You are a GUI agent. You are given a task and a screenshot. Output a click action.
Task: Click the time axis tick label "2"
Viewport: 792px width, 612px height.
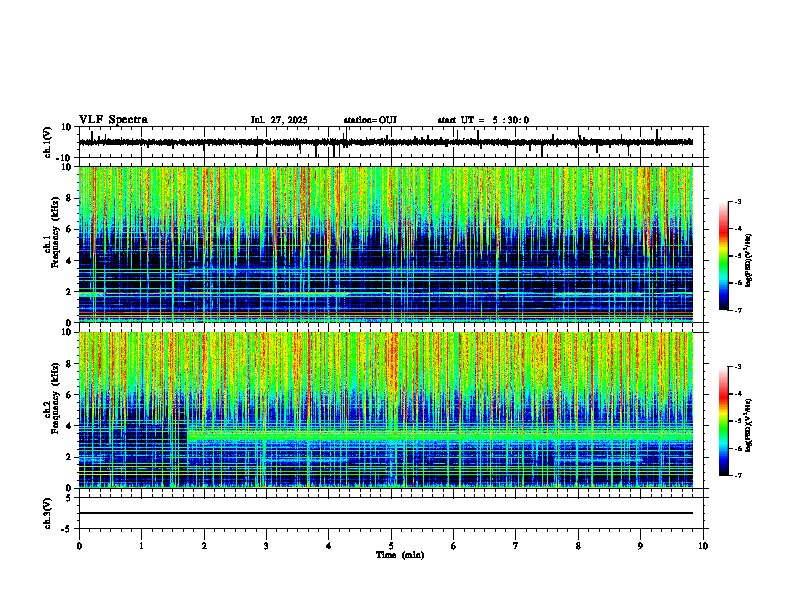[x=204, y=546]
